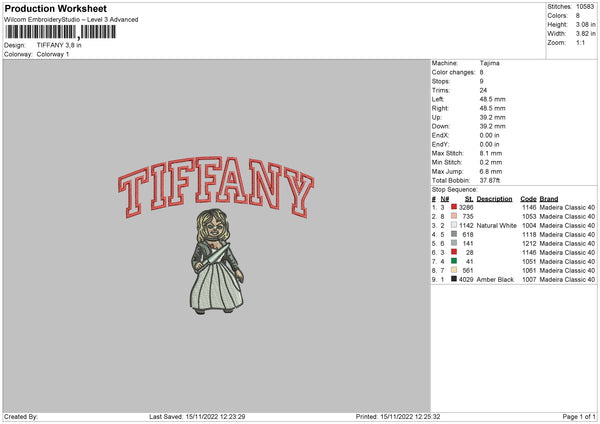Select the TIFFANY lettering in the preview
600x424 pixels.
click(217, 186)
